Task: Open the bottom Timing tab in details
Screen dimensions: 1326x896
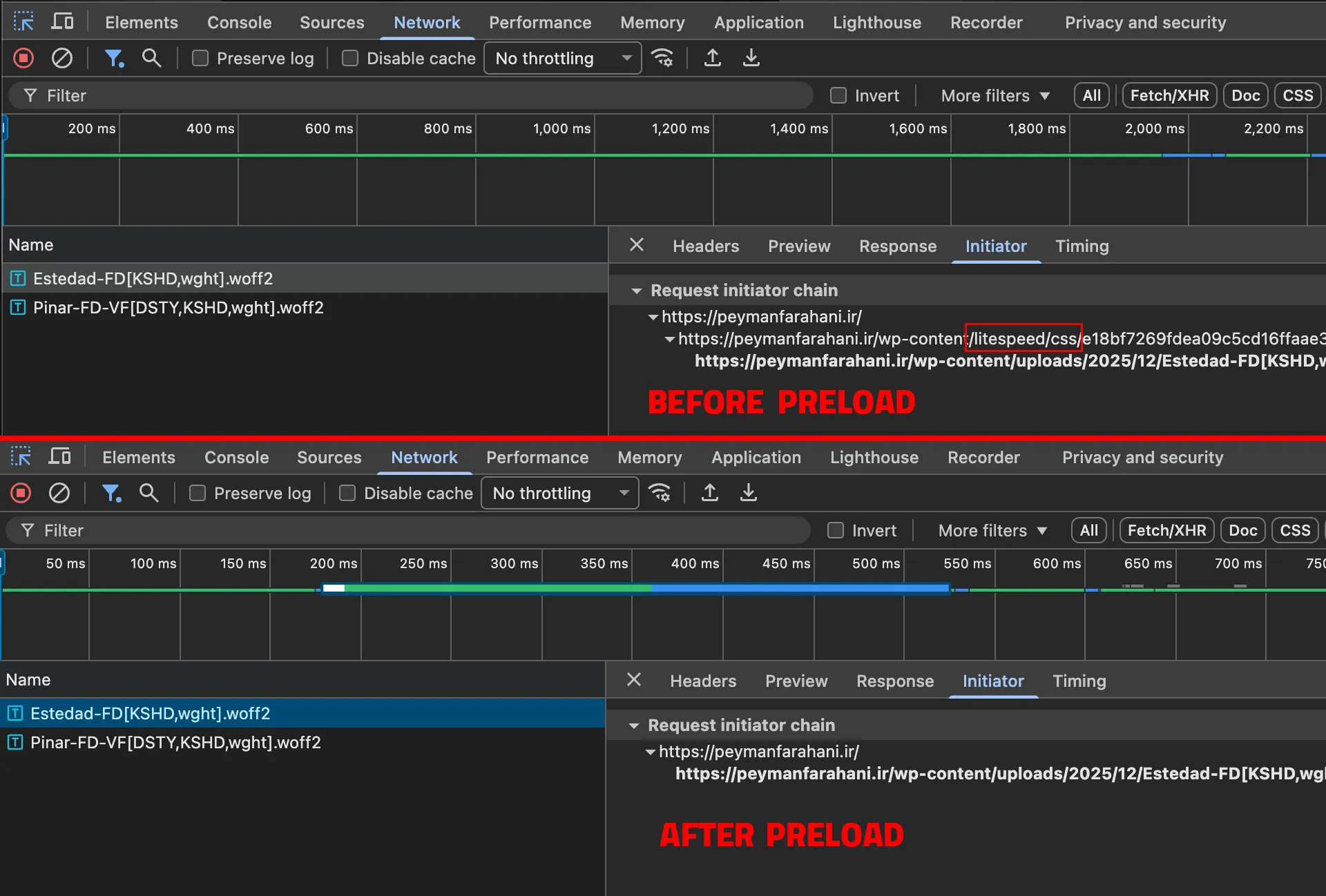Action: click(1079, 681)
